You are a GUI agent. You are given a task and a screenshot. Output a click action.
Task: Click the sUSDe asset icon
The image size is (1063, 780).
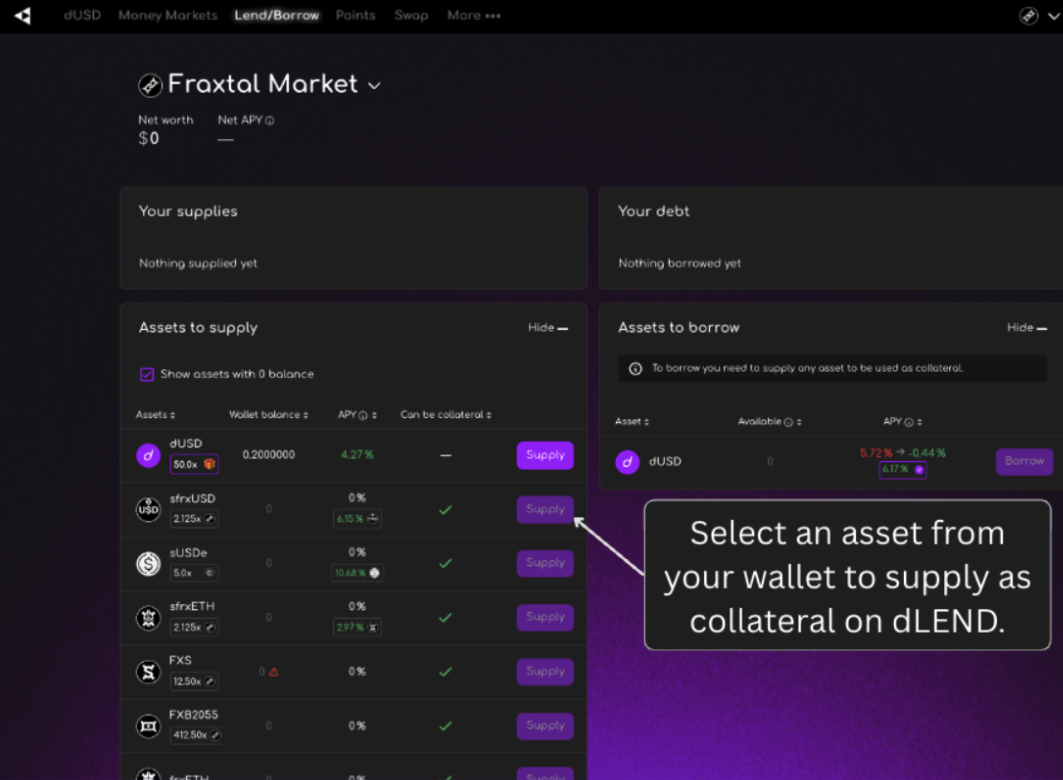point(149,564)
